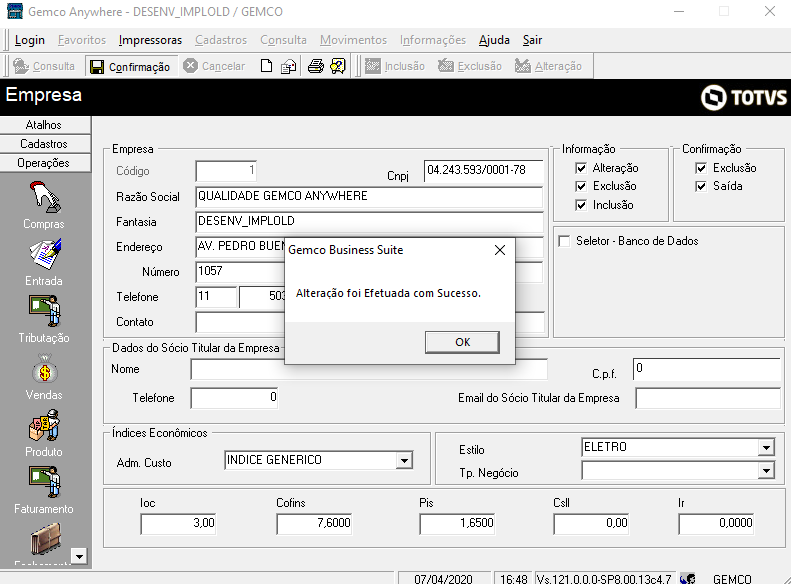Click the TOTVS logo in header

(744, 97)
